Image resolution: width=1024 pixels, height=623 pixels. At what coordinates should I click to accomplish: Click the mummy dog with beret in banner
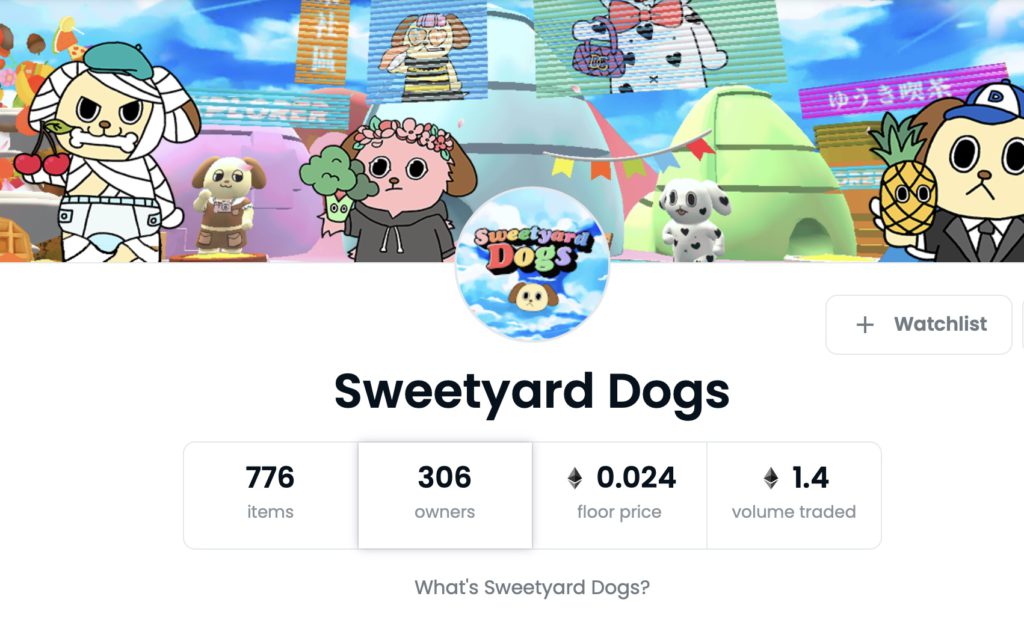point(114,150)
